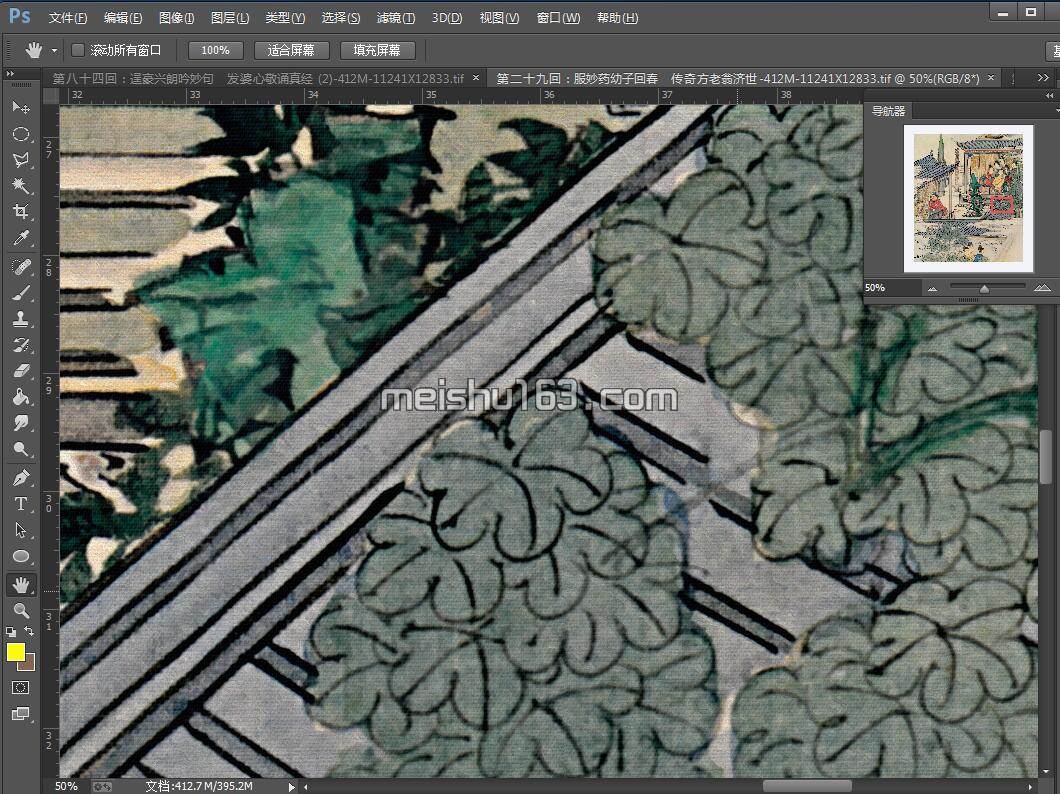
Task: Change the screen mode
Action: [x=21, y=714]
